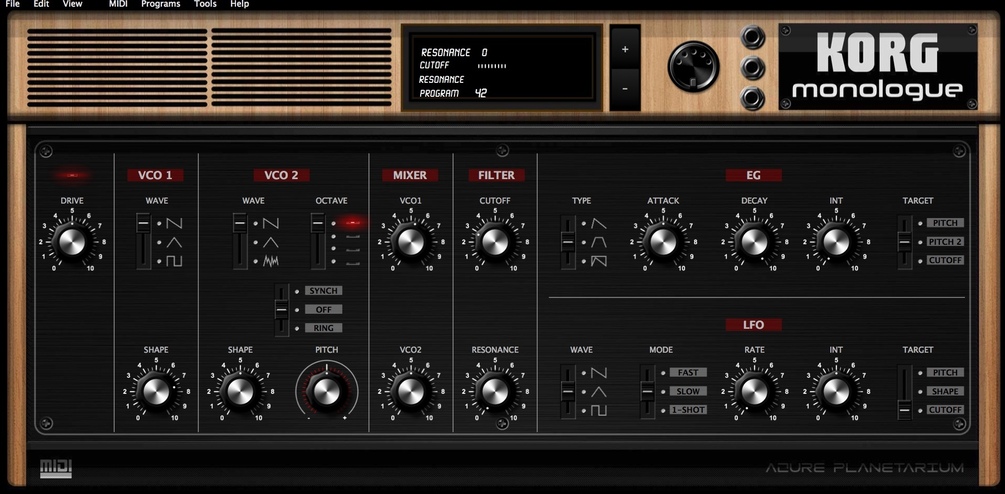Image resolution: width=1005 pixels, height=494 pixels.
Task: Open the Programs menu
Action: (160, 4)
